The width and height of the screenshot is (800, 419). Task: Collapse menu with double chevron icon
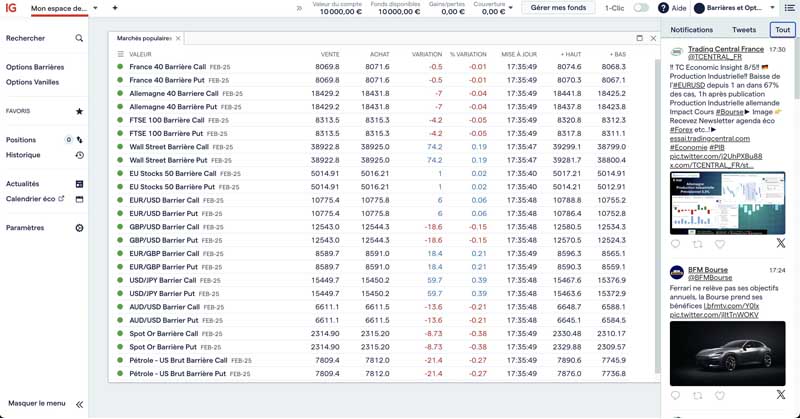click(x=79, y=404)
